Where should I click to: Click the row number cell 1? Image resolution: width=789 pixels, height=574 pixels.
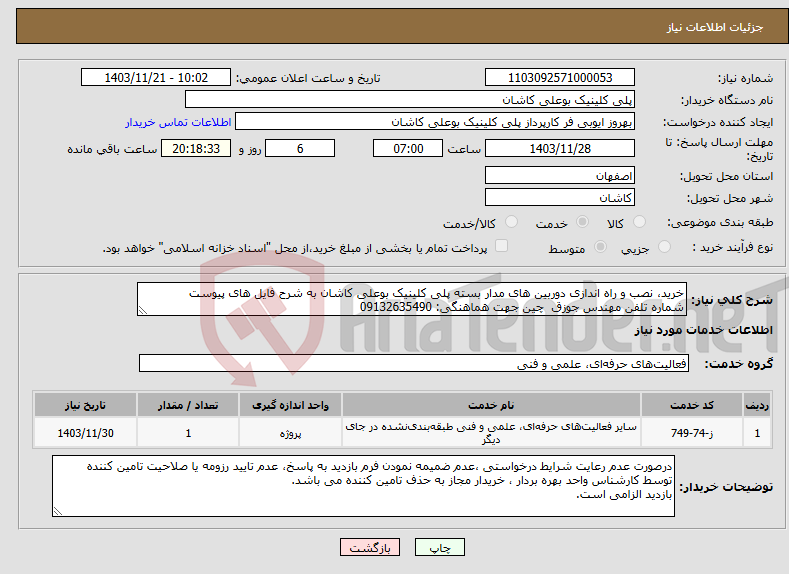(757, 433)
